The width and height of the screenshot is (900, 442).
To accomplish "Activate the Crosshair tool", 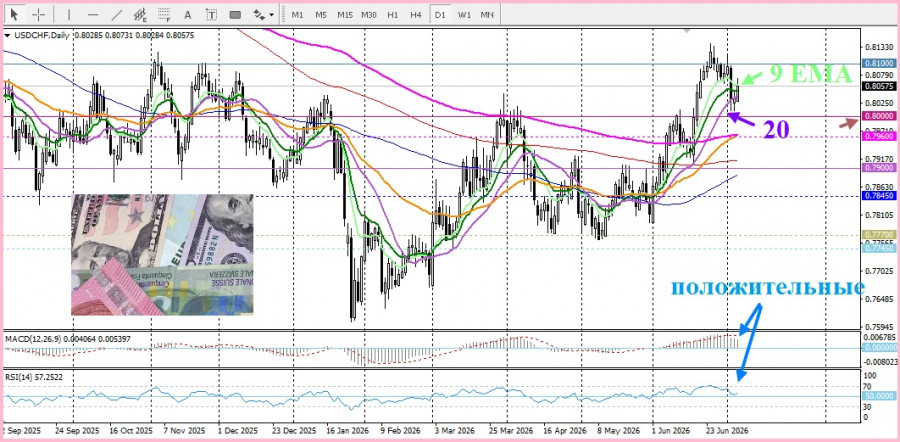I will tap(39, 14).
